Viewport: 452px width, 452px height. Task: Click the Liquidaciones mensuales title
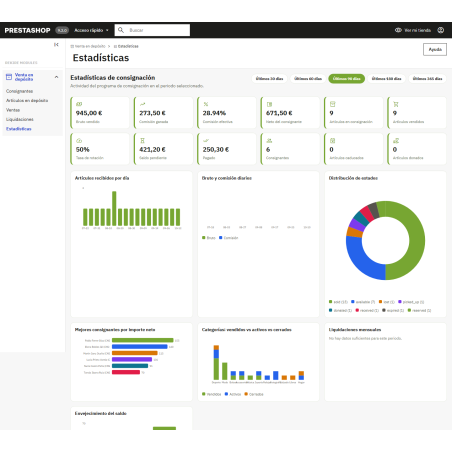click(x=355, y=330)
